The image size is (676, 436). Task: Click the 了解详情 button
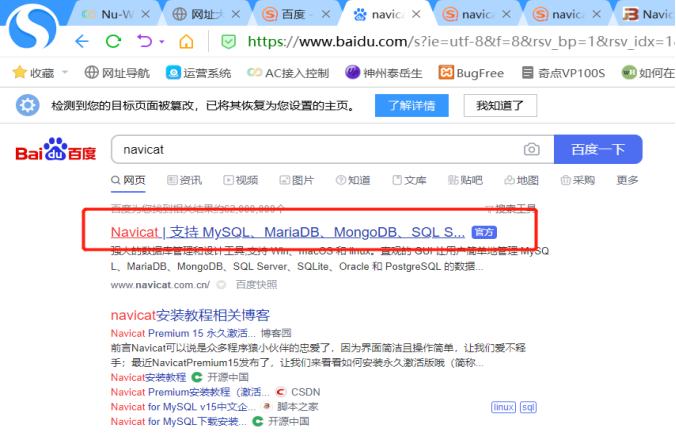412,105
